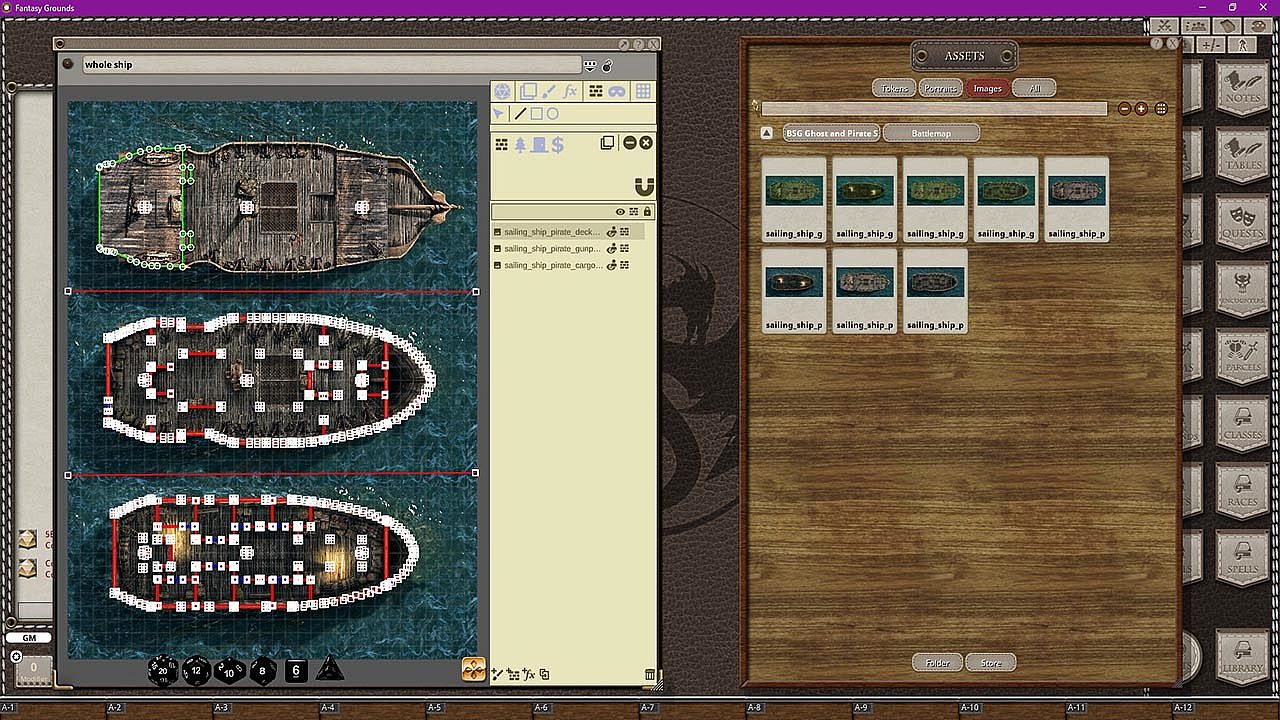Click the up-arrow folder button in Assets
The height and width of the screenshot is (720, 1280).
pos(767,133)
